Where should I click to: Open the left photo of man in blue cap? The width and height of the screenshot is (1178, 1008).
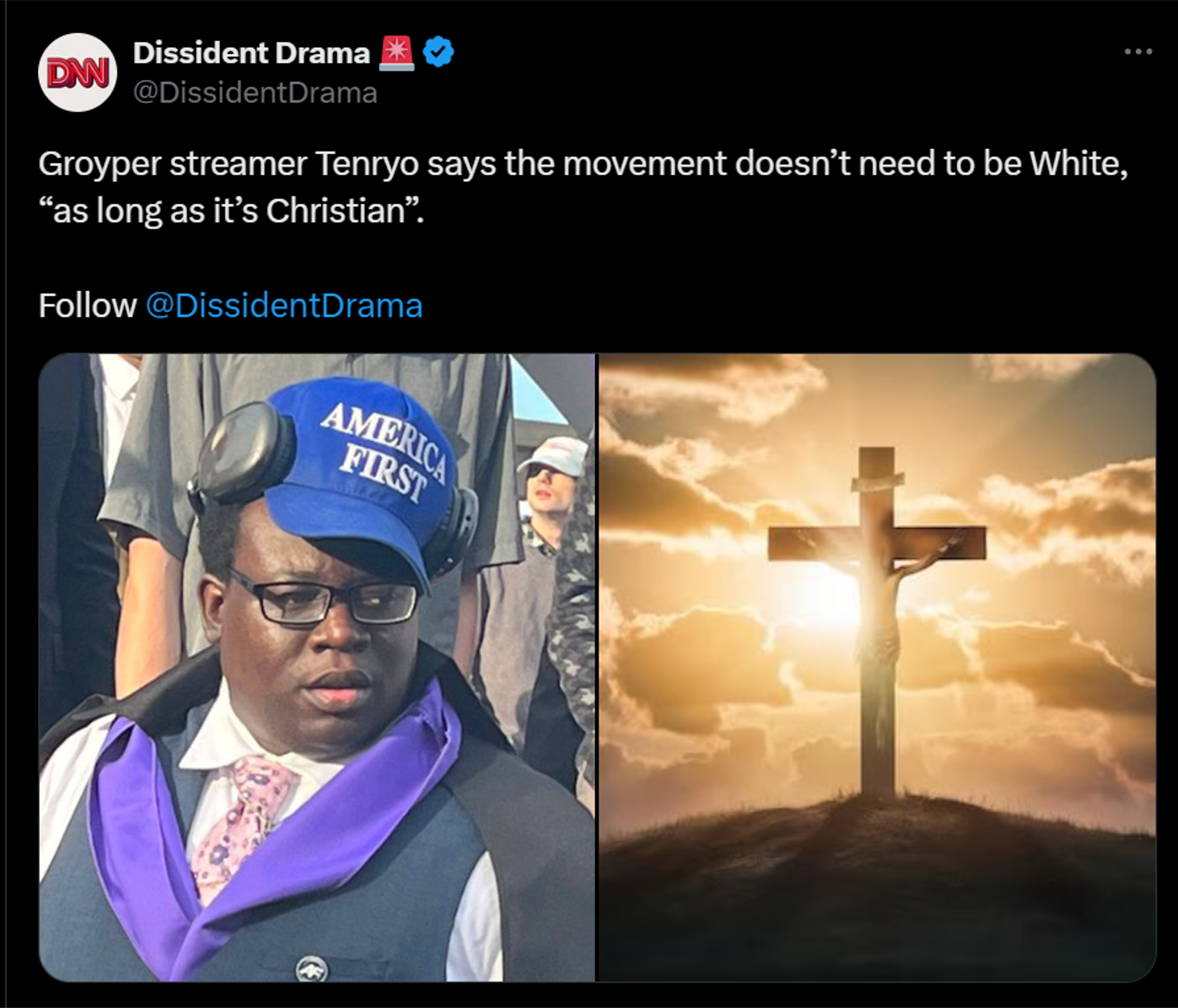[x=317, y=667]
